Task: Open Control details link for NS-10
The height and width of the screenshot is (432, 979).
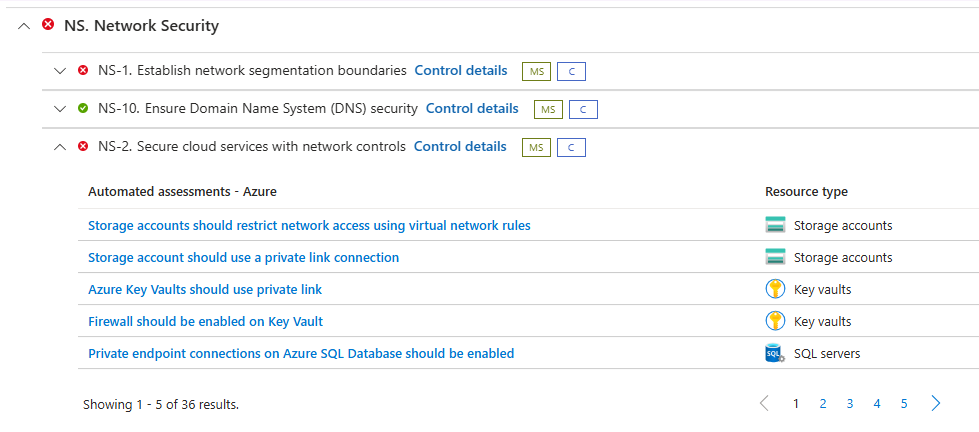Action: click(x=472, y=108)
